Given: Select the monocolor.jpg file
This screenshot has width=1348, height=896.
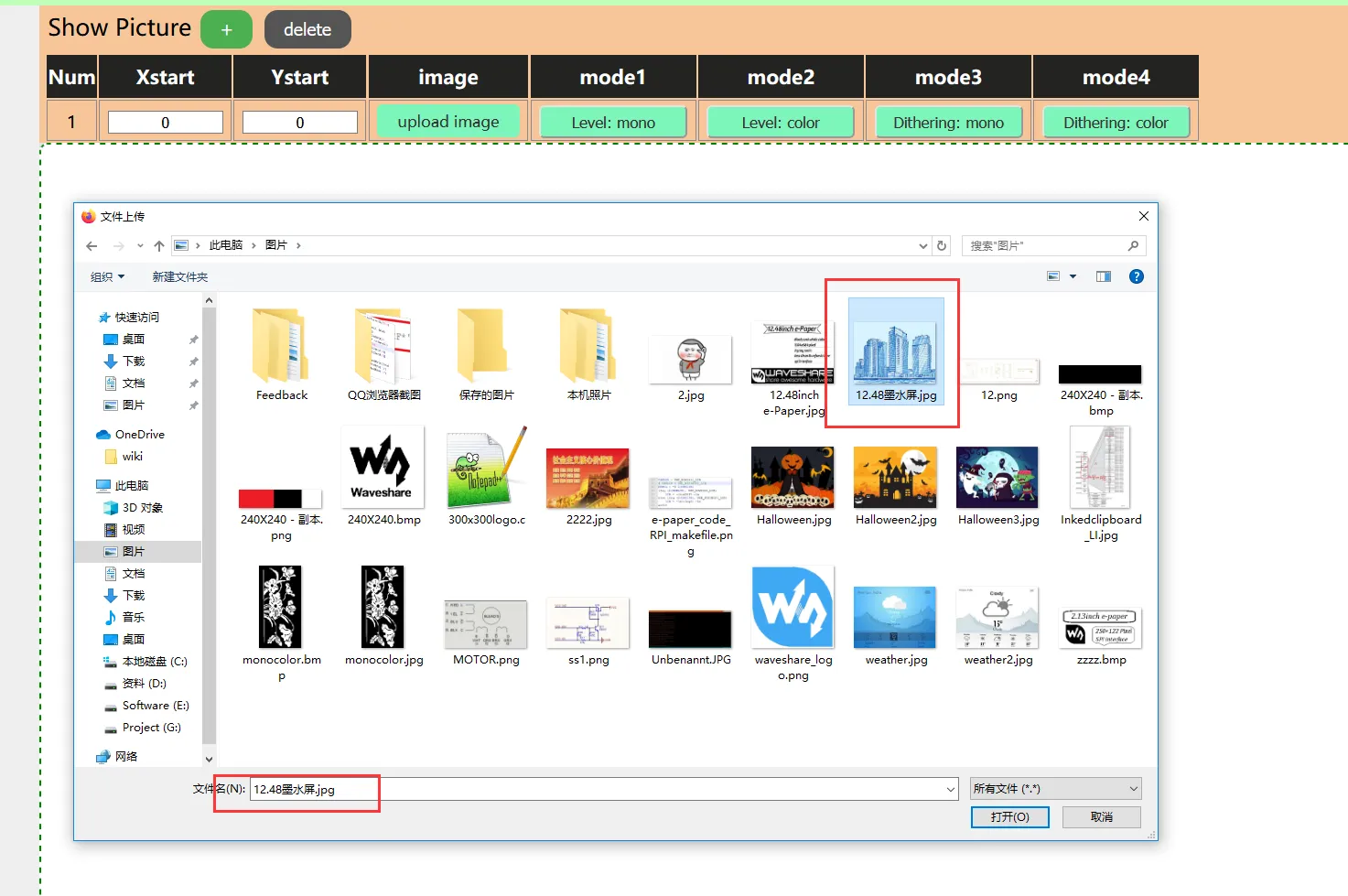Looking at the screenshot, I should [384, 616].
